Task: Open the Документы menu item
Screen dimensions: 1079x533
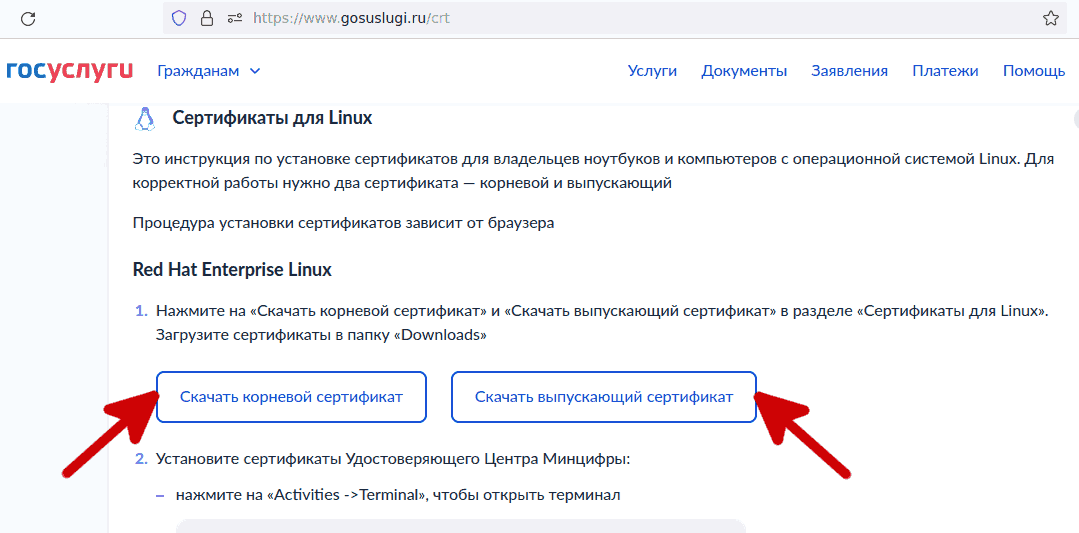Action: pyautogui.click(x=745, y=71)
